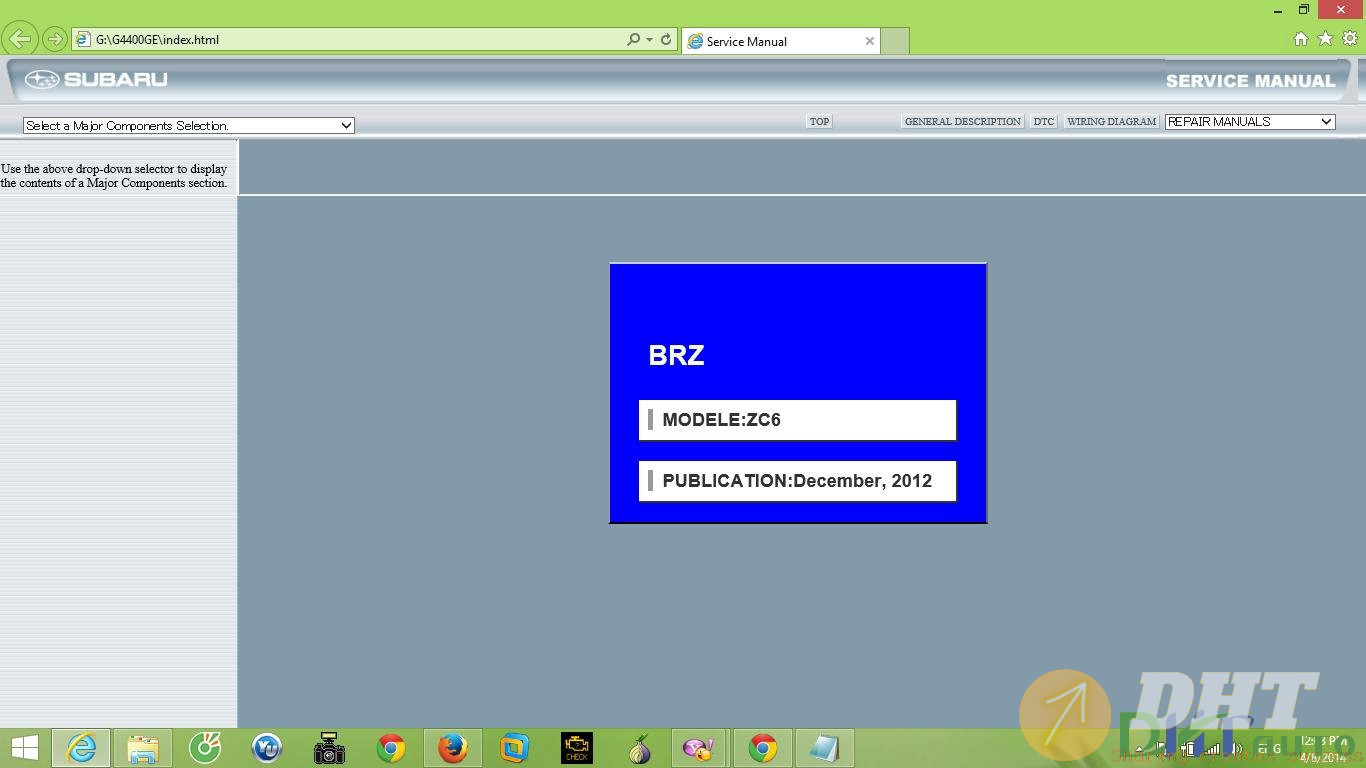Open the Windows Start button
This screenshot has width=1366, height=768.
pyautogui.click(x=24, y=748)
